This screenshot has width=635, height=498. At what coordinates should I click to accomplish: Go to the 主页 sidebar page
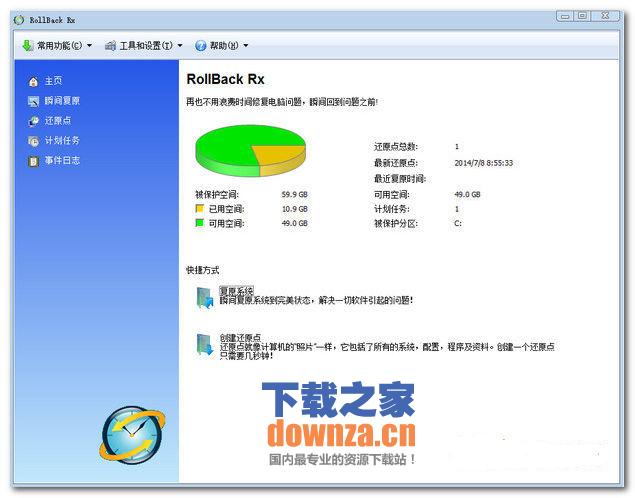pos(53,81)
